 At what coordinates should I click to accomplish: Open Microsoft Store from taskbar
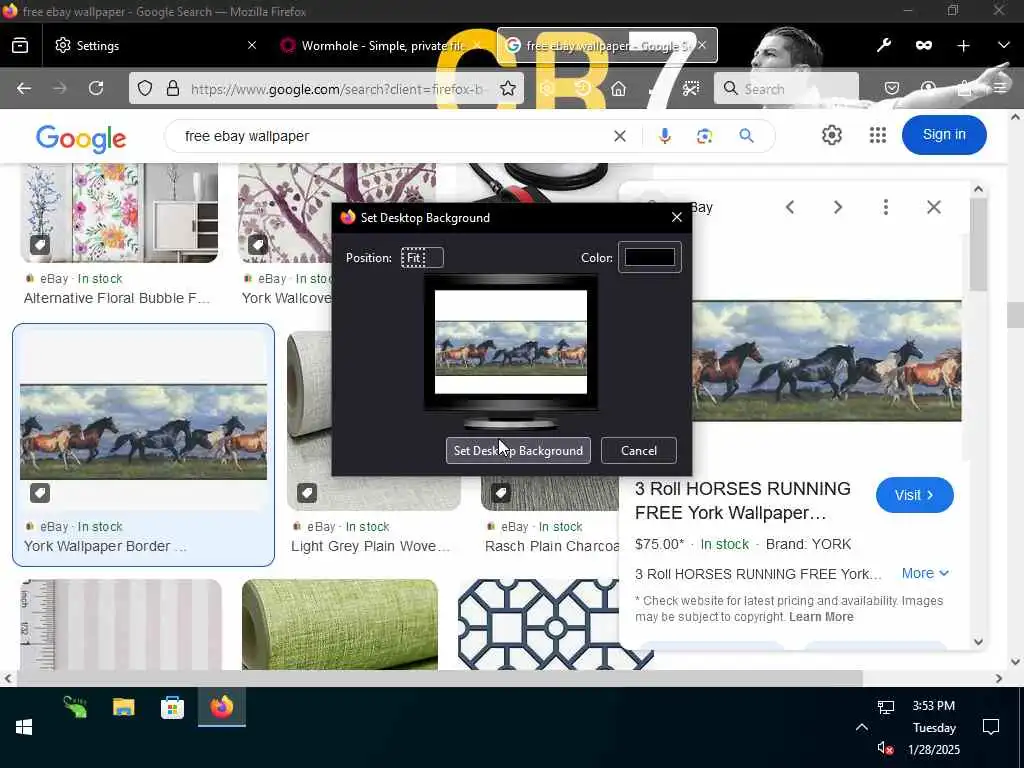click(172, 707)
